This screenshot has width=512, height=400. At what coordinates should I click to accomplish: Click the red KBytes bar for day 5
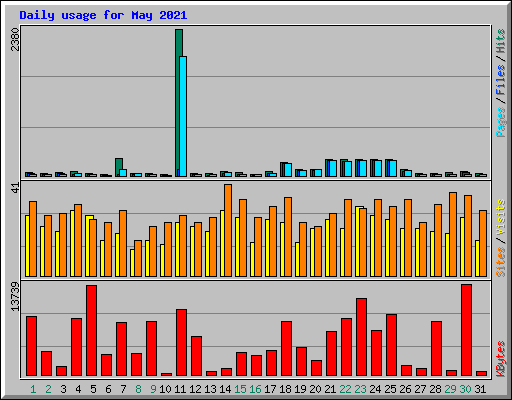pyautogui.click(x=92, y=330)
